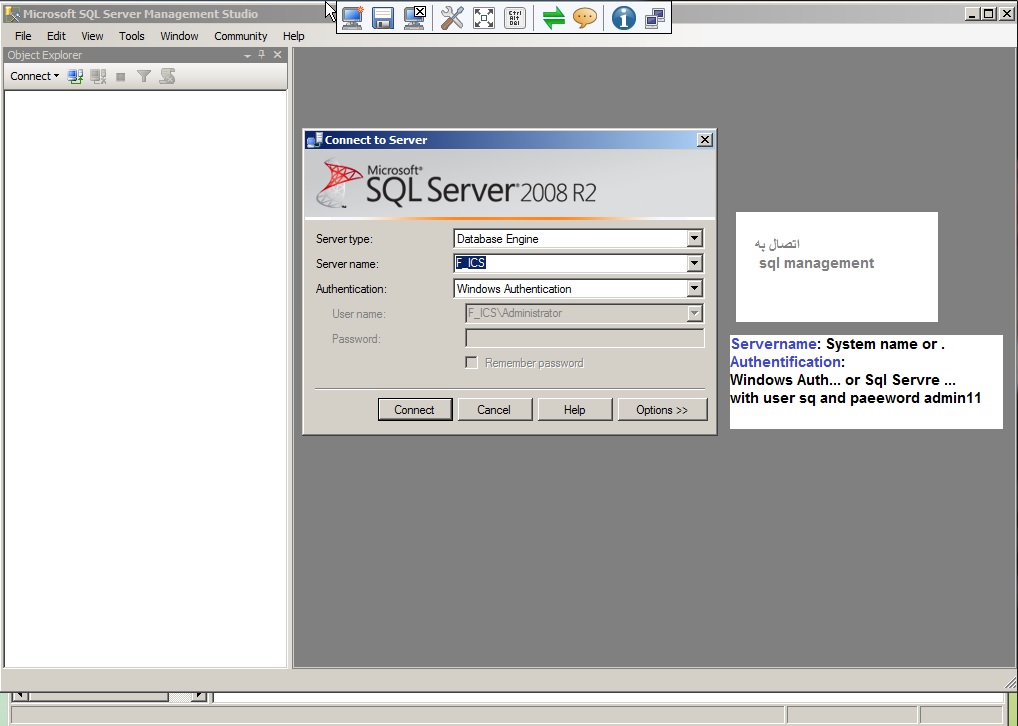Click the green file transfer arrows icon
The height and width of the screenshot is (726, 1018).
(x=554, y=17)
